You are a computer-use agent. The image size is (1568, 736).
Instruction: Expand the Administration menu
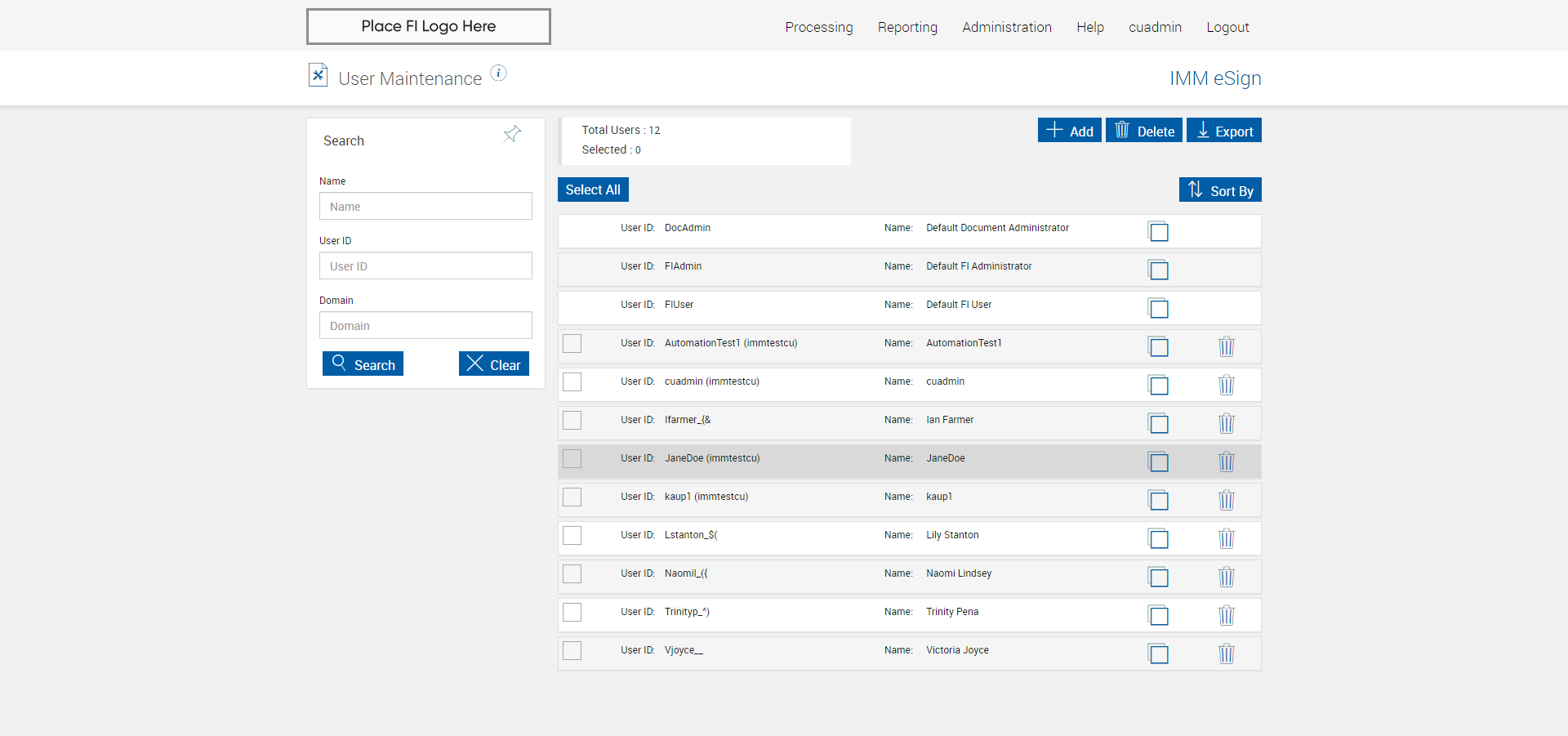[x=1006, y=27]
